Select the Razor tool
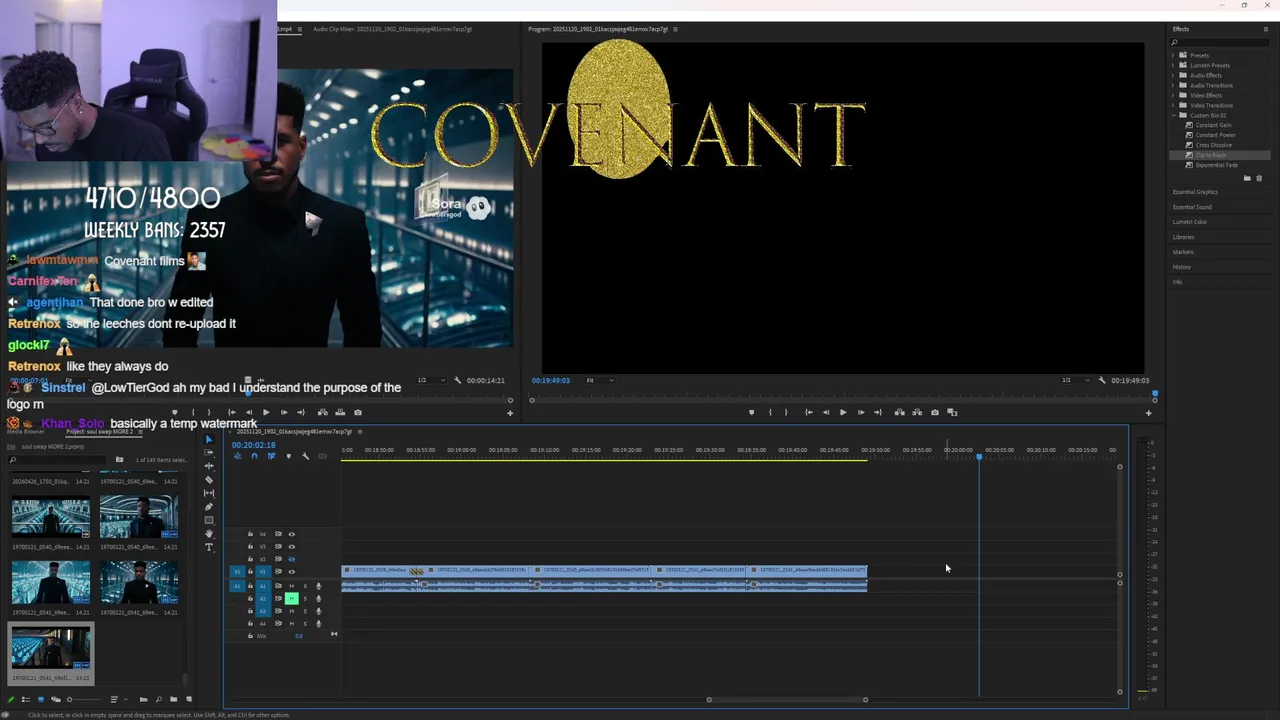 tap(209, 480)
